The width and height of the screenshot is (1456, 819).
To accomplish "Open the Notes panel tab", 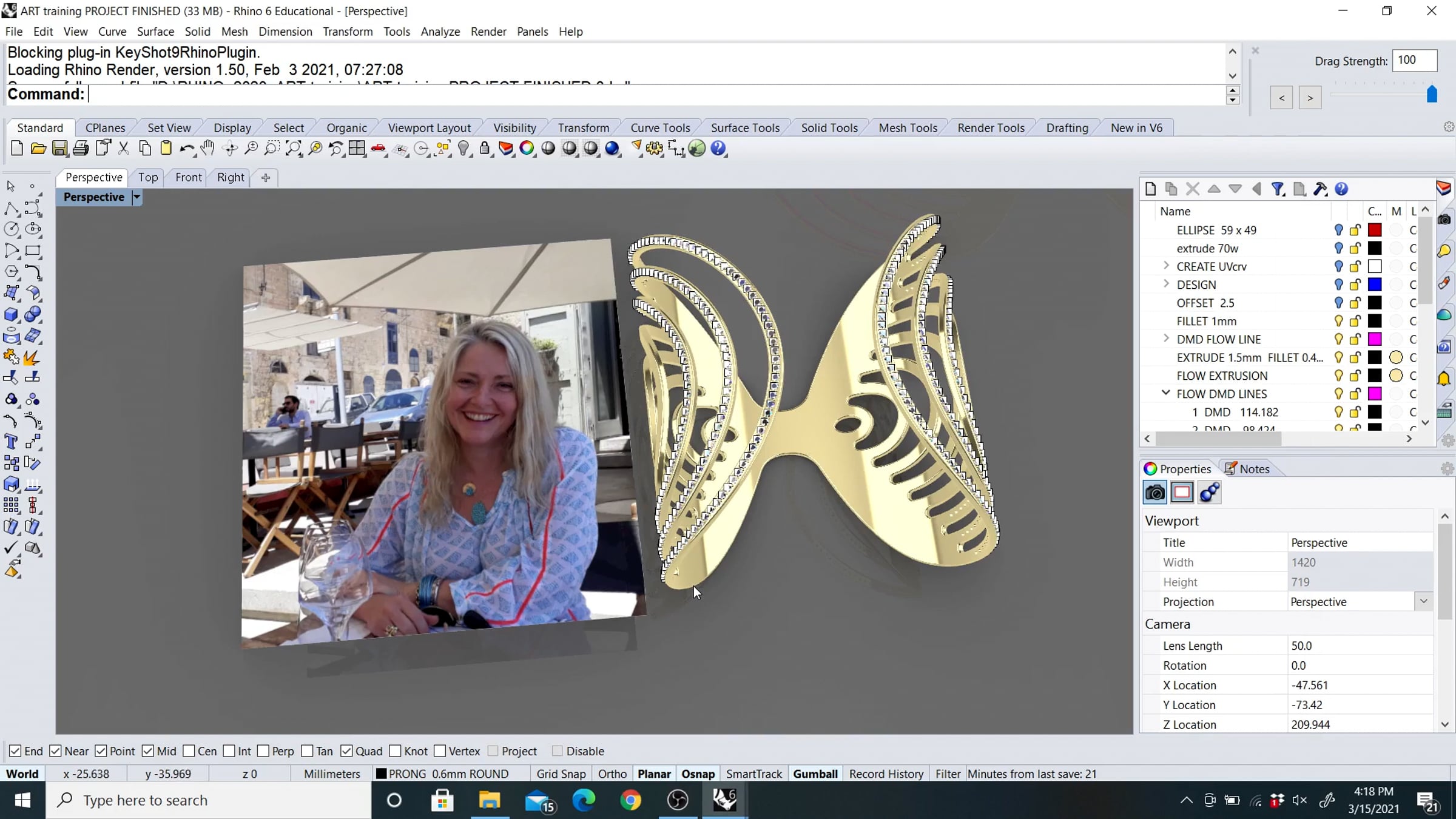I will (1248, 469).
